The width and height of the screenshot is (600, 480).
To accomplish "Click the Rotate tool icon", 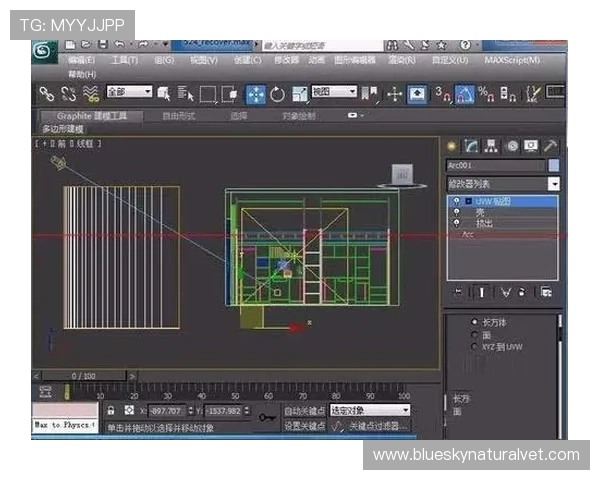I will point(277,94).
